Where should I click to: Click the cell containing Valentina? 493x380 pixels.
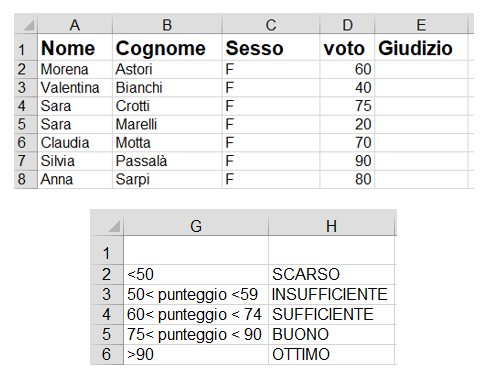75,88
